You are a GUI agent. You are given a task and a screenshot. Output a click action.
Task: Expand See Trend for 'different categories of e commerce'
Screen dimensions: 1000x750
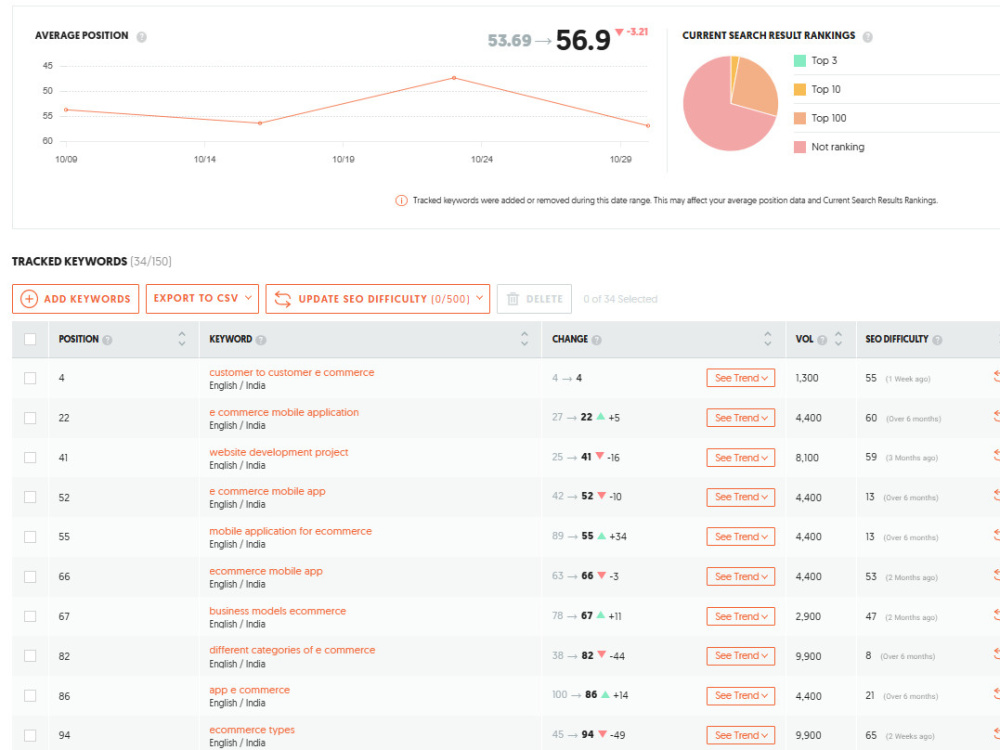pyautogui.click(x=740, y=656)
